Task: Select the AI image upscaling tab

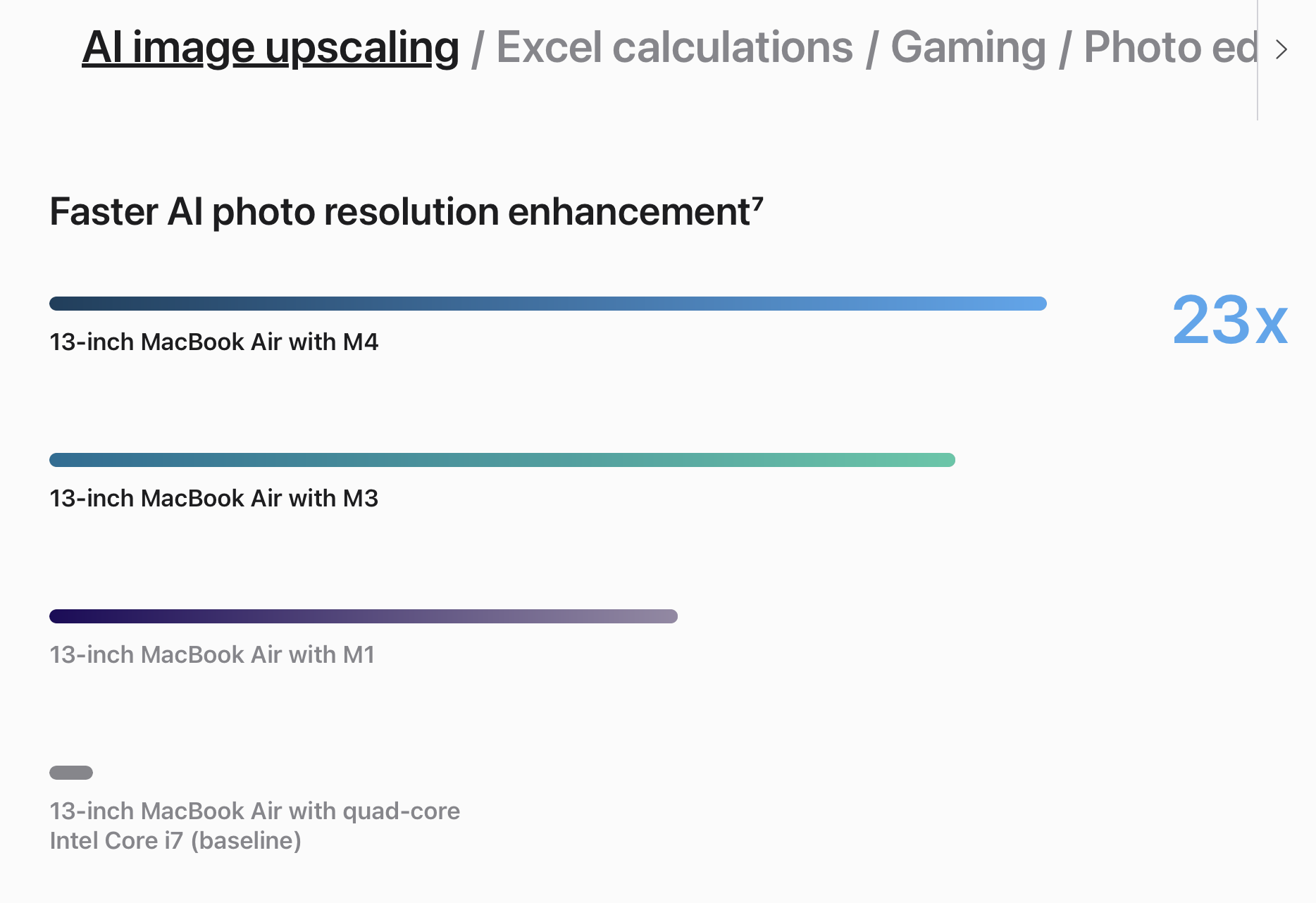Action: [271, 47]
